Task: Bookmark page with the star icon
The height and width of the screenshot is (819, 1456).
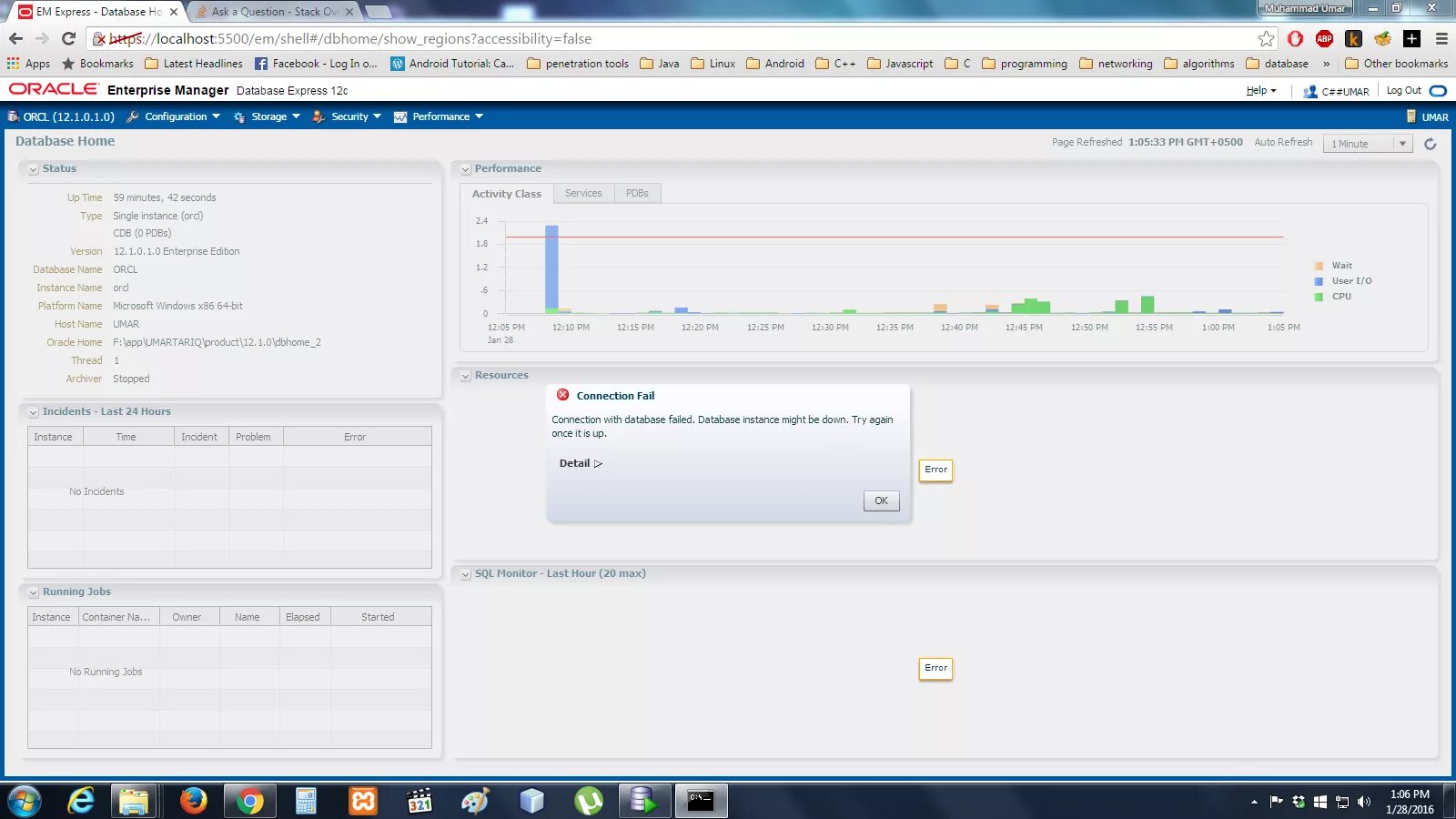Action: click(1266, 38)
